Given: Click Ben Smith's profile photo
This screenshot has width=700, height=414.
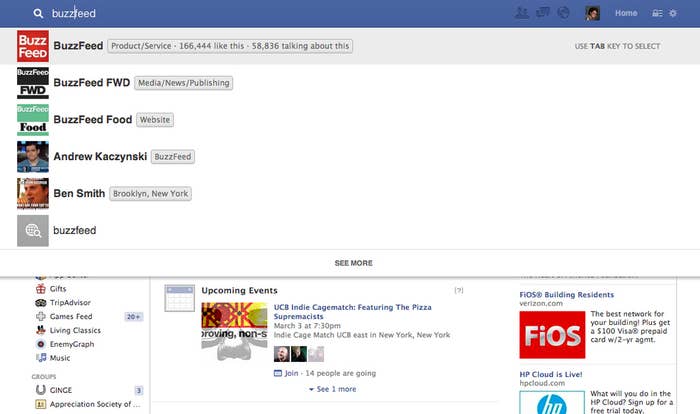Looking at the screenshot, I should tap(33, 193).
